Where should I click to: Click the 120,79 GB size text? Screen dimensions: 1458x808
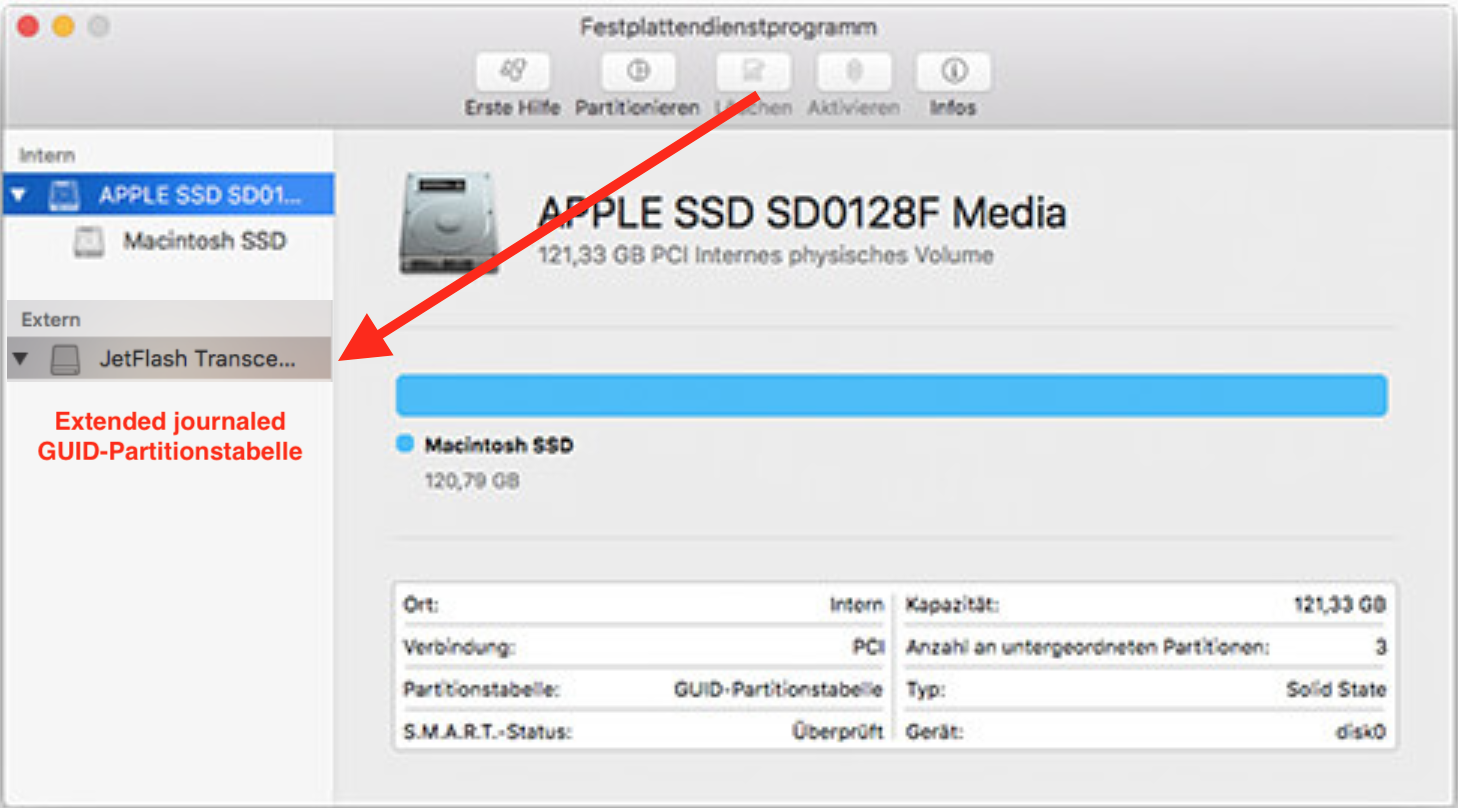coord(472,481)
